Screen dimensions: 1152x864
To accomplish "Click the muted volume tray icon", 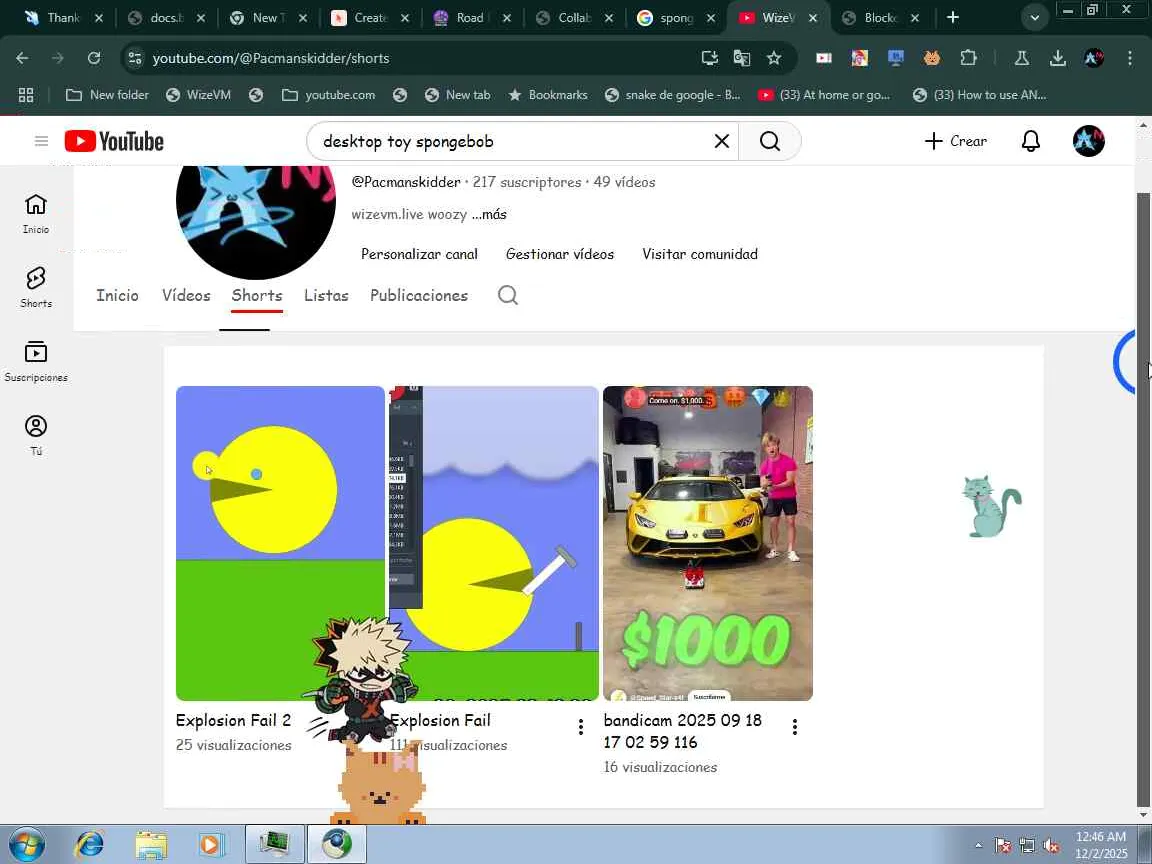I will coord(1051,846).
